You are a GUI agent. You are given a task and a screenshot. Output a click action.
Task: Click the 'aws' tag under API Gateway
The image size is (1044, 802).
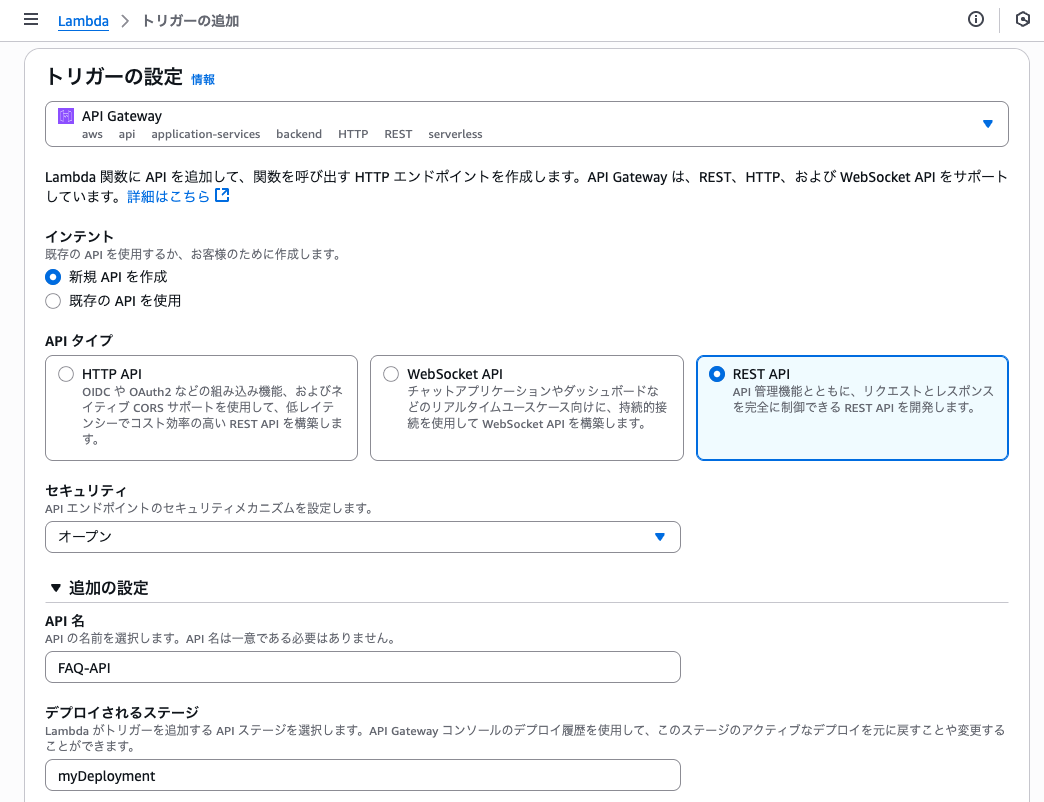point(93,134)
